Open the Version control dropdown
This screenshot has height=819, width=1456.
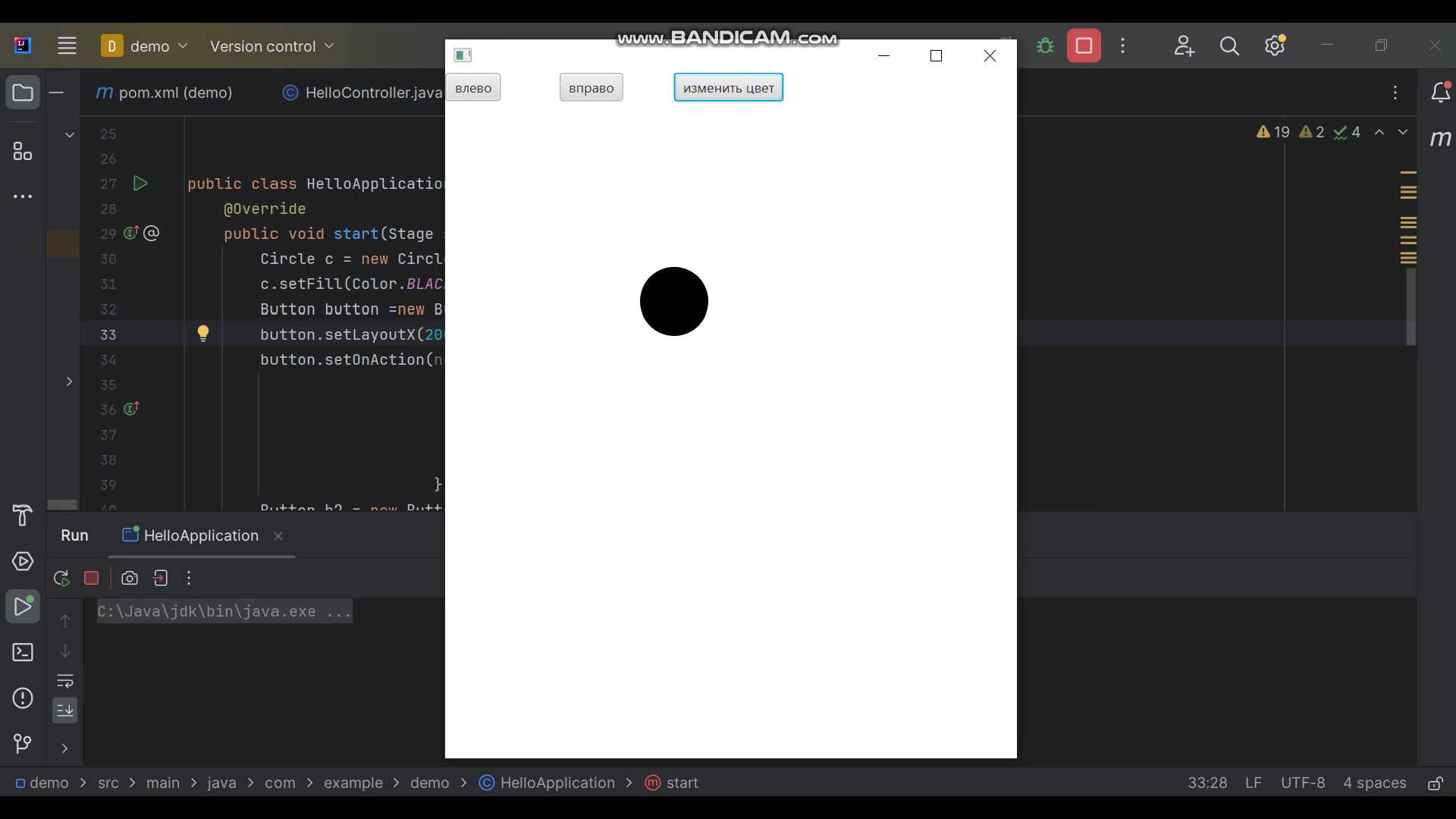coord(271,46)
